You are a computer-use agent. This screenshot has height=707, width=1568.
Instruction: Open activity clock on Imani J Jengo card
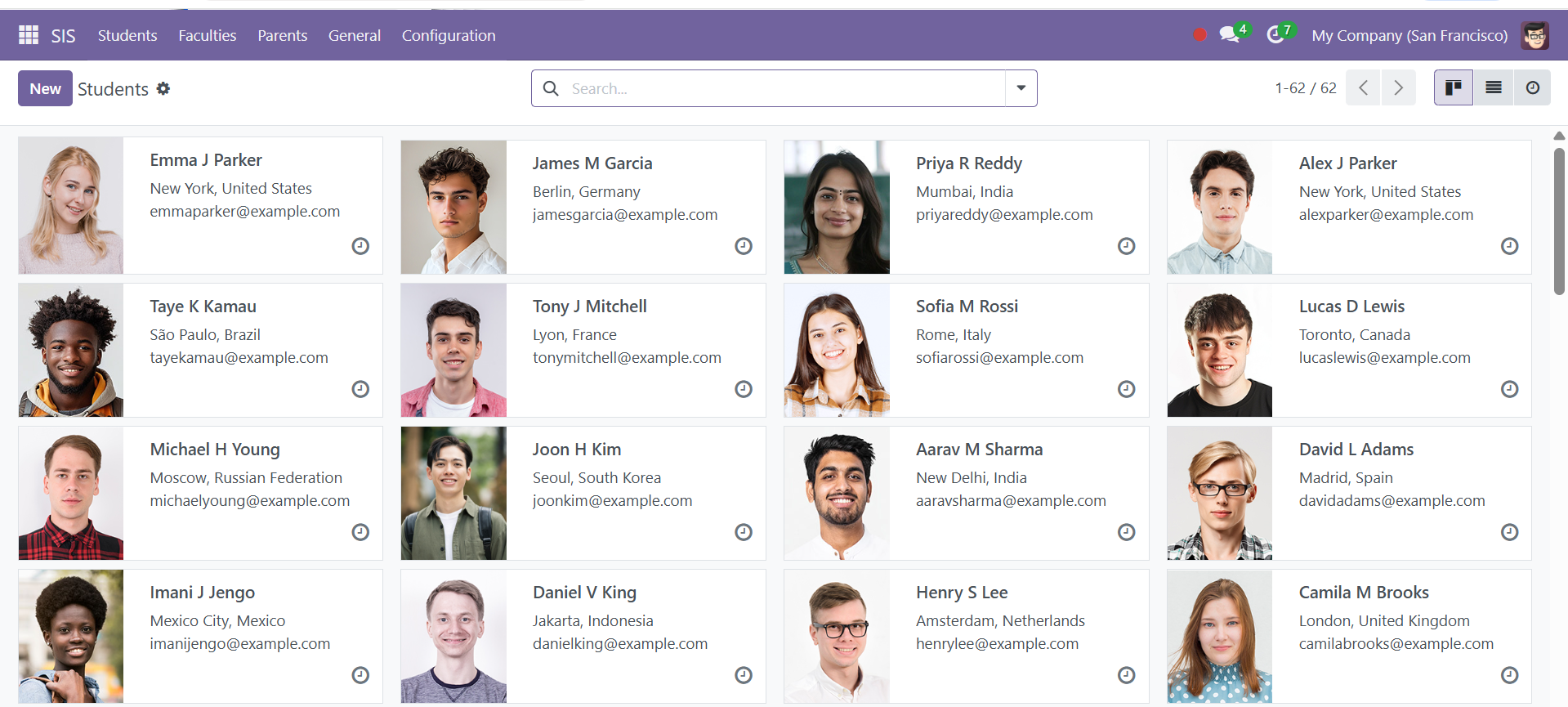(x=360, y=675)
